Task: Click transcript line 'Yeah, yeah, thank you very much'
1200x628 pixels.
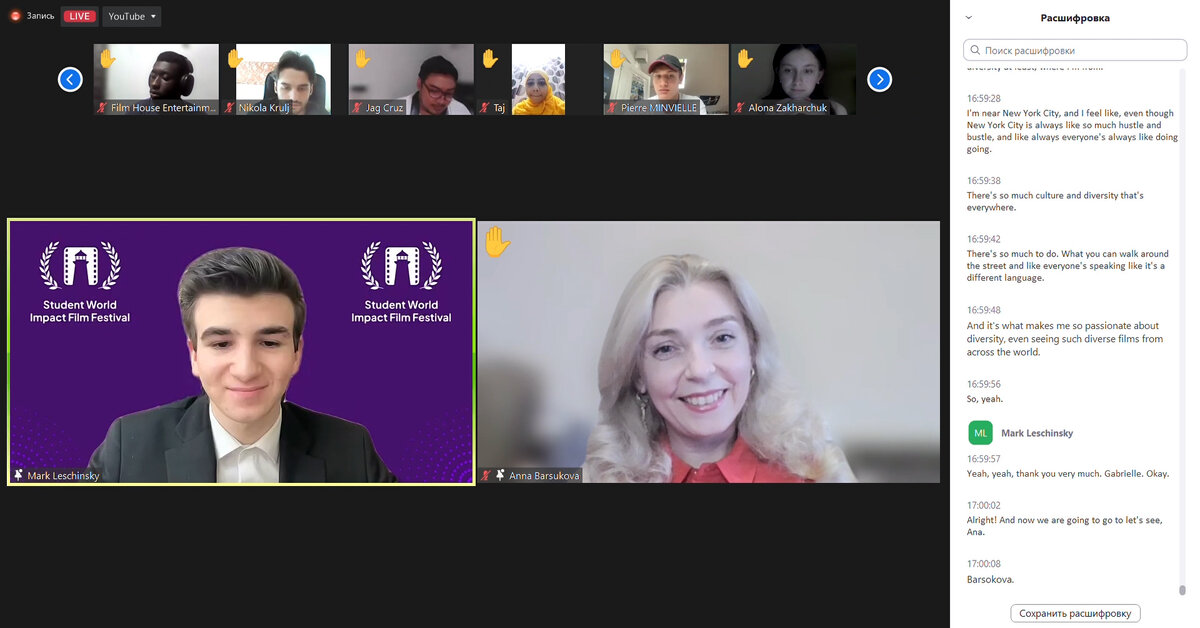Action: click(1067, 473)
